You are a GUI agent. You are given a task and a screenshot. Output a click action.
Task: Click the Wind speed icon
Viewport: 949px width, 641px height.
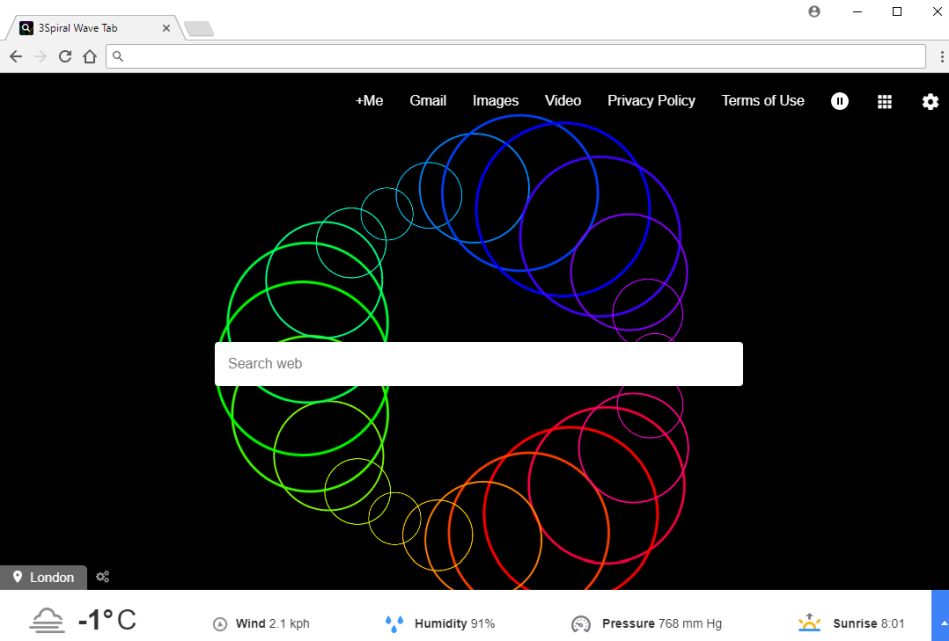click(219, 623)
